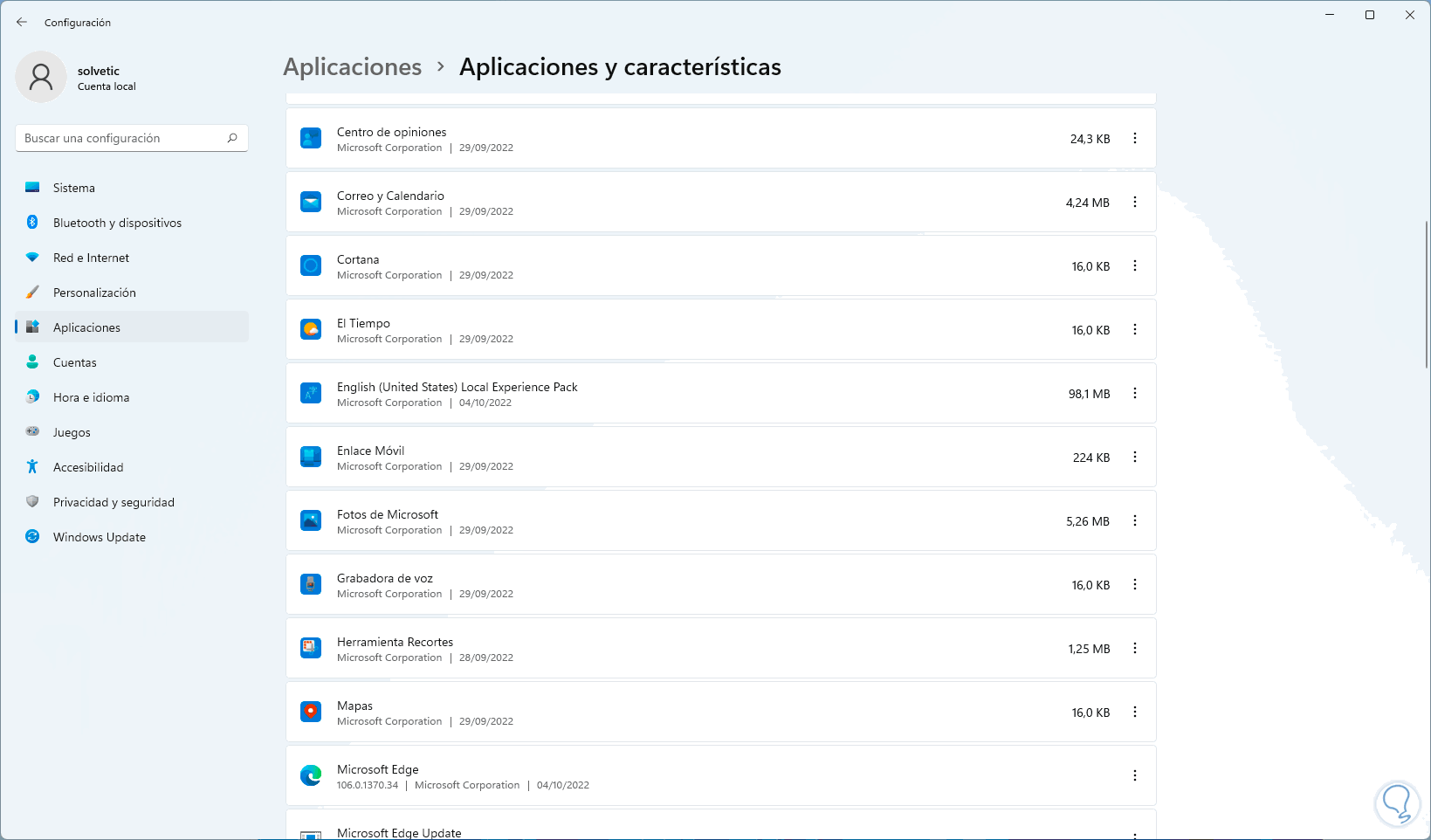Click the back arrow in title bar
This screenshot has height=840, width=1431.
[22, 22]
